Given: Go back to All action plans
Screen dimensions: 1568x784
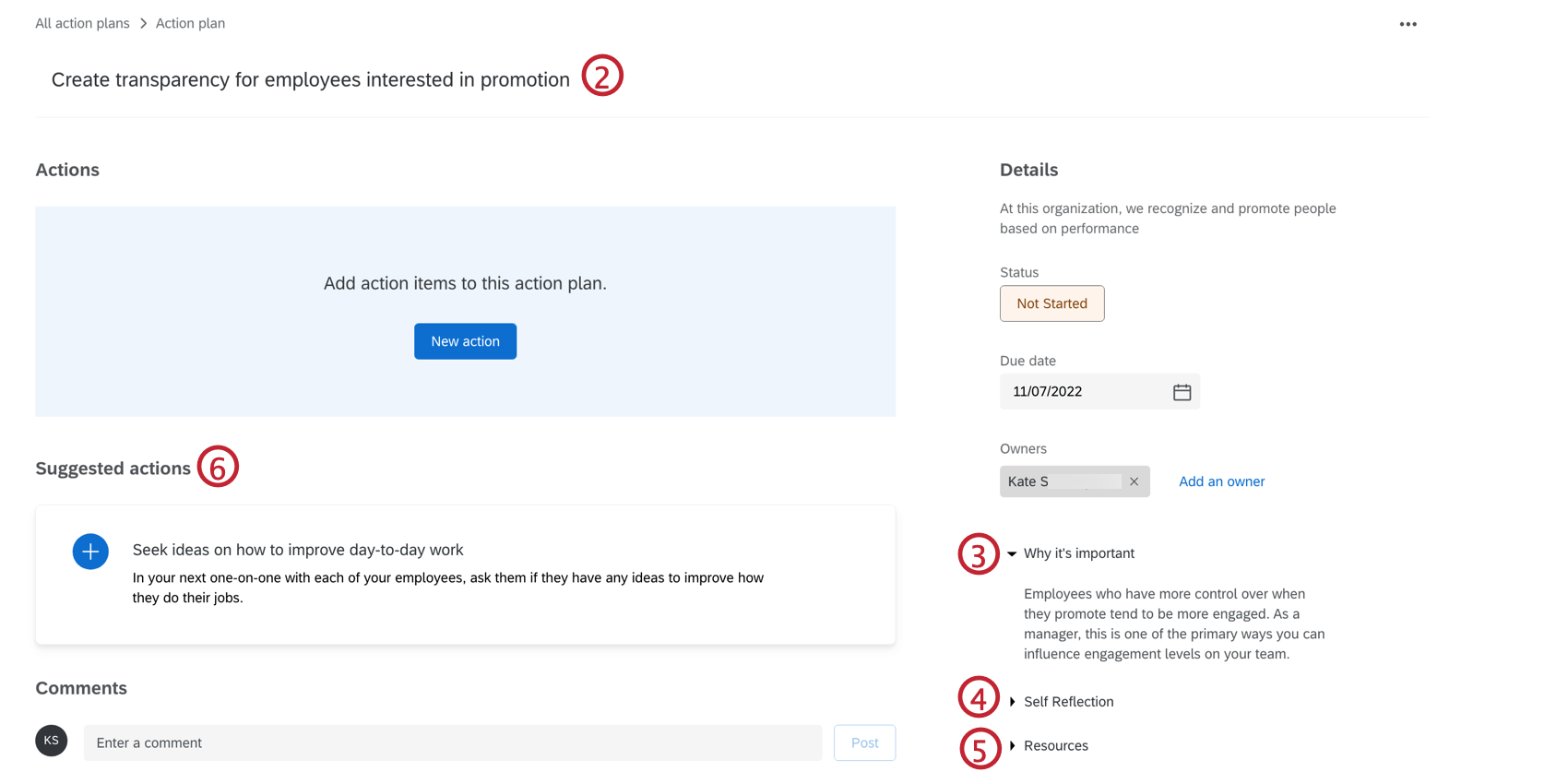Looking at the screenshot, I should (82, 23).
